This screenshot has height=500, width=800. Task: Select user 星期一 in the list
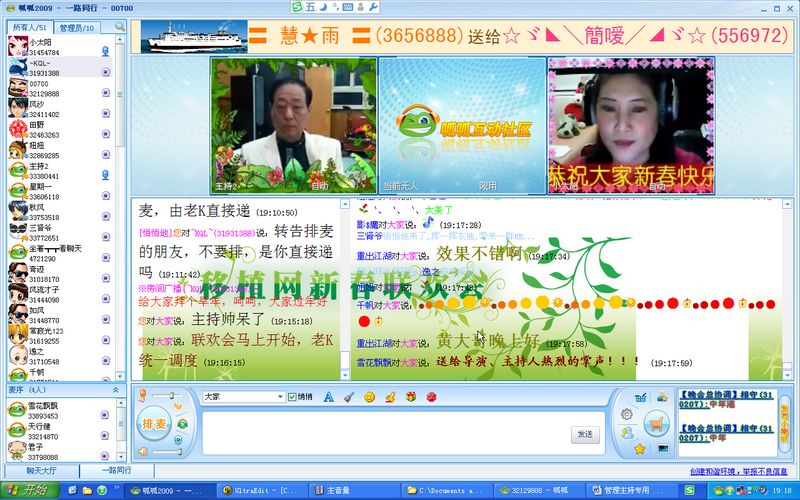(x=60, y=191)
